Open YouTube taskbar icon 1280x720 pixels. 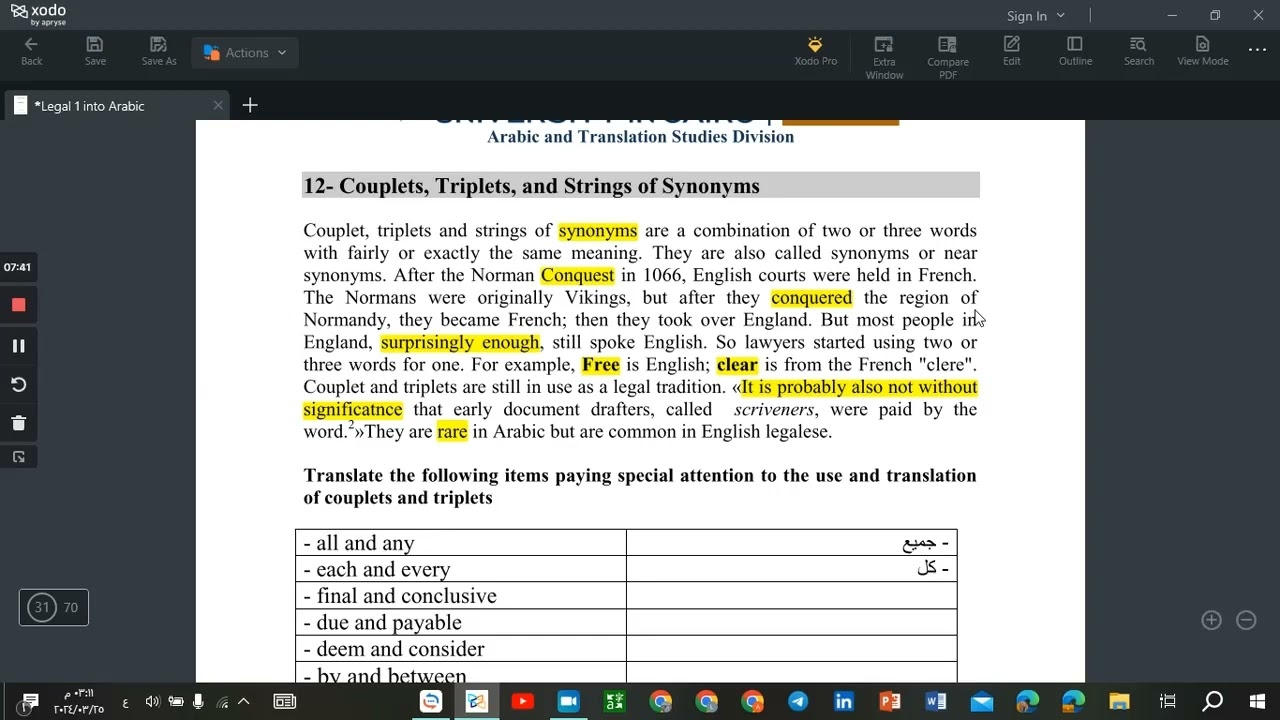point(522,701)
